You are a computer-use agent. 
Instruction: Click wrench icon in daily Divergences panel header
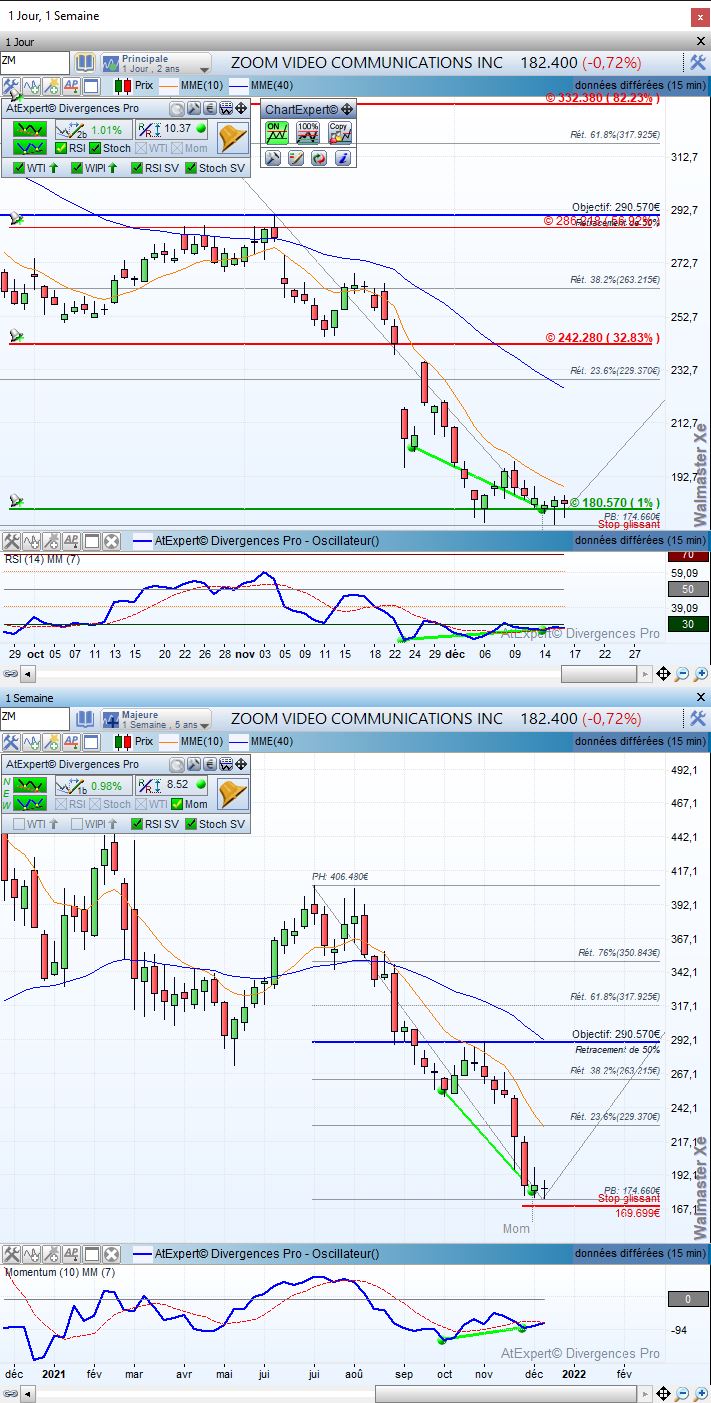194,109
